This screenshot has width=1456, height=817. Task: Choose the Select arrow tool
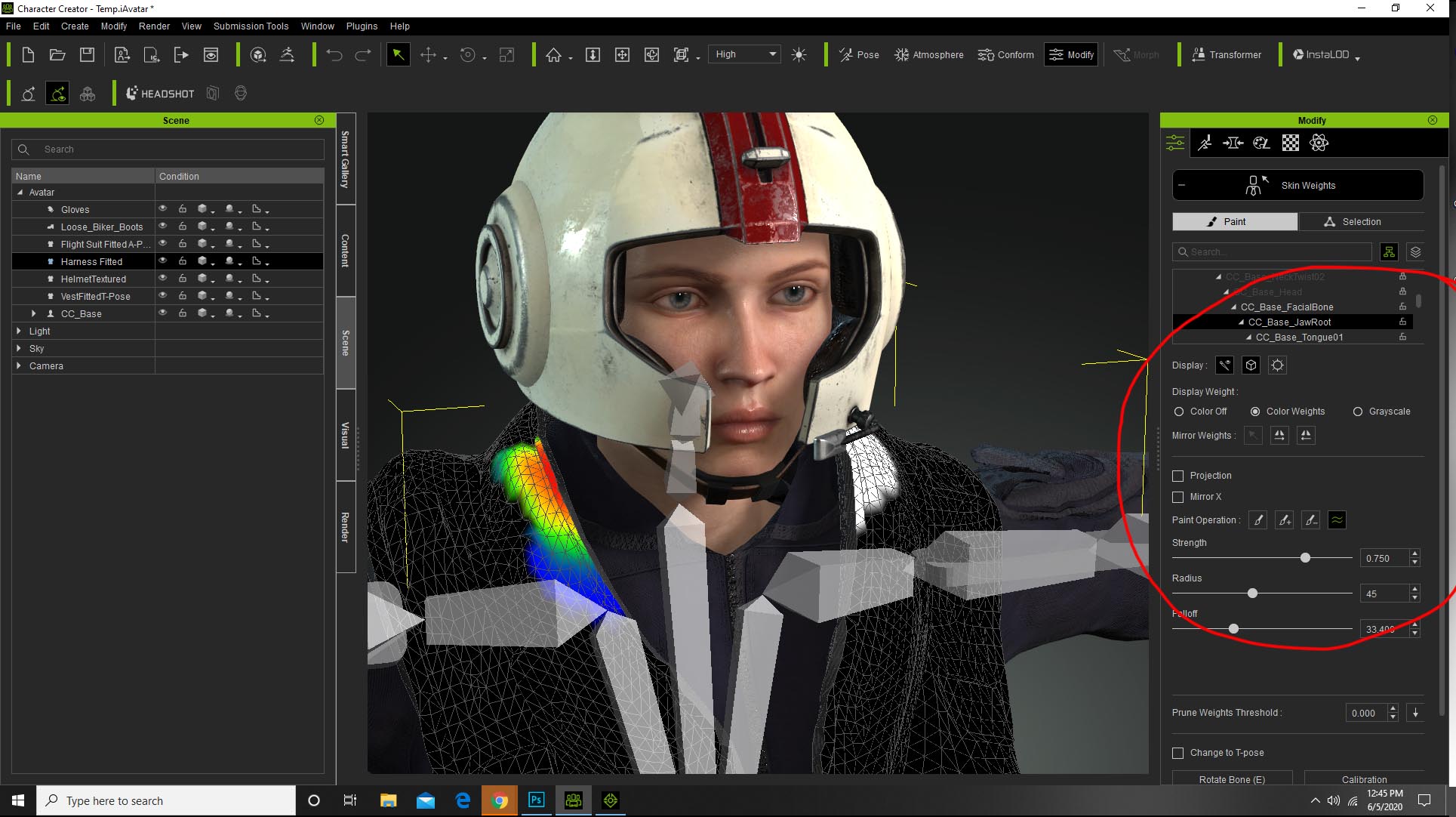click(x=398, y=54)
